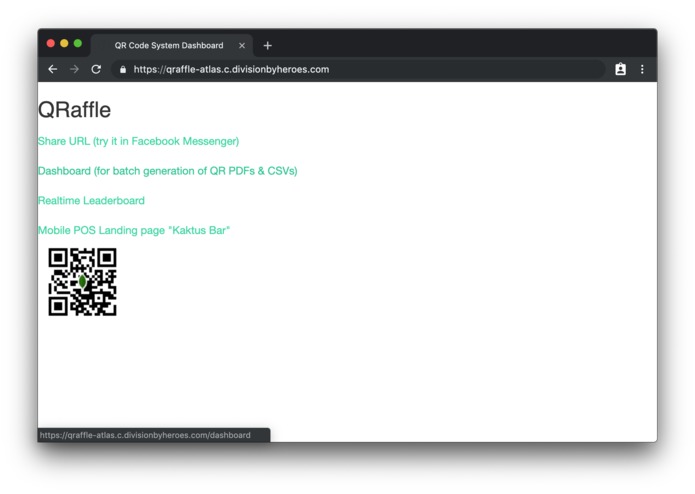Open the profile badge icon in the toolbar
This screenshot has width=695, height=494.
click(621, 69)
